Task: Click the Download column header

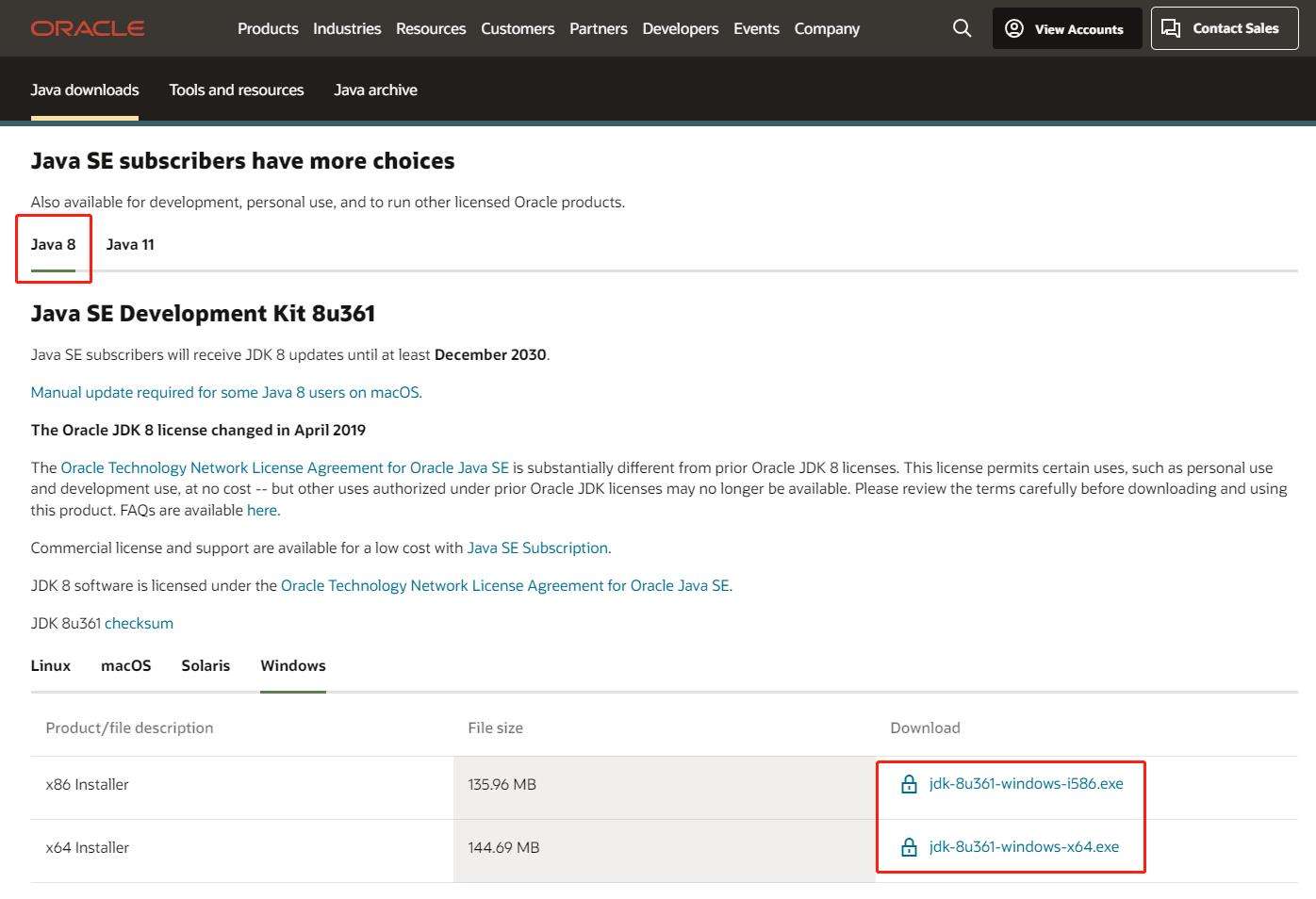Action: (925, 727)
